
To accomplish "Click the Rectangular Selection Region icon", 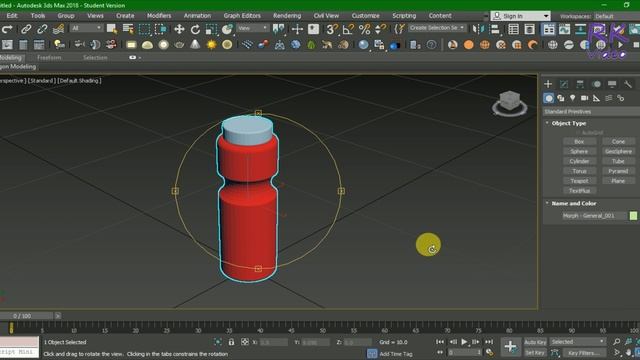I will coord(144,29).
